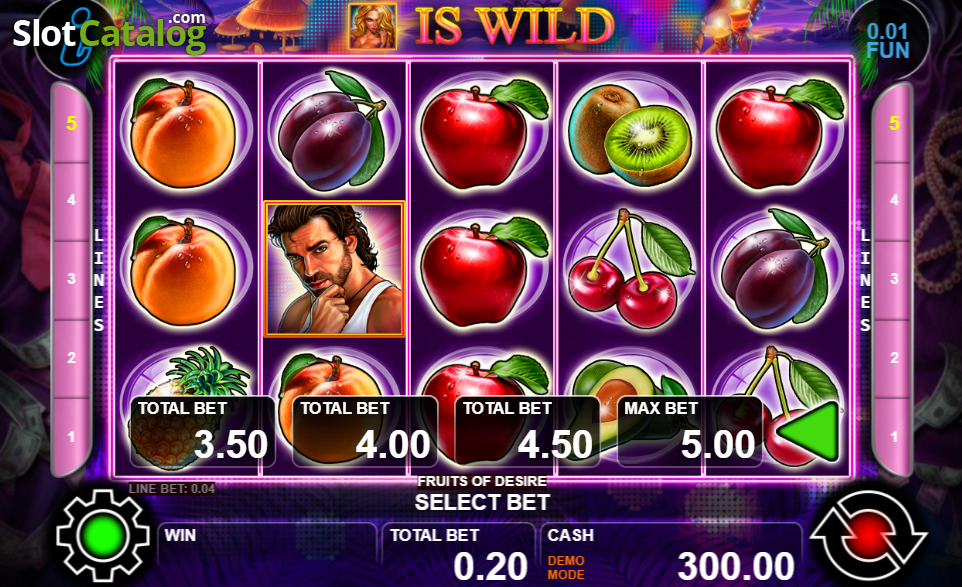Select the 3.50 total bet option
This screenshot has width=962, height=587.
pyautogui.click(x=203, y=431)
